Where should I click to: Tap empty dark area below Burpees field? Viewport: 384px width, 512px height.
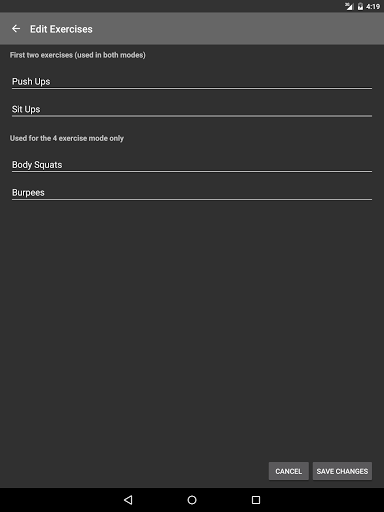pos(192,317)
